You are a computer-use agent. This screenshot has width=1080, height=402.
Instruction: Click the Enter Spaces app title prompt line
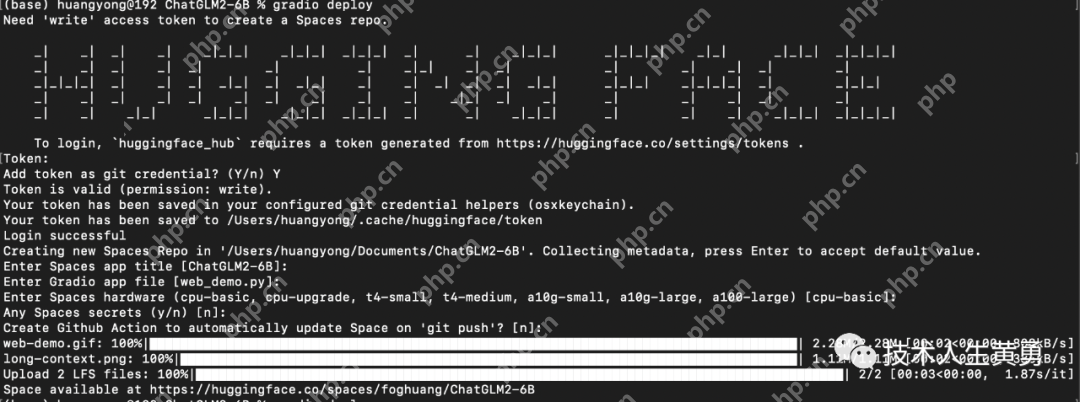coord(145,266)
